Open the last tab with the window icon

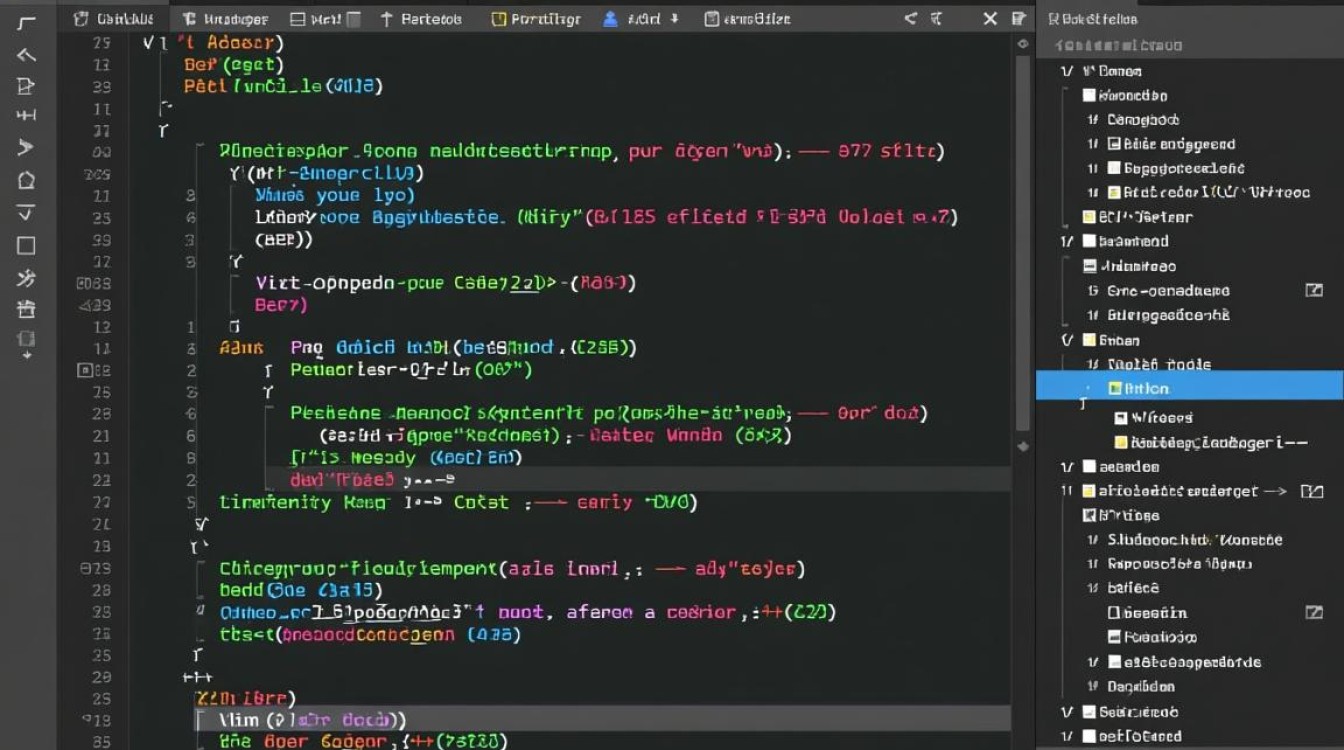747,19
